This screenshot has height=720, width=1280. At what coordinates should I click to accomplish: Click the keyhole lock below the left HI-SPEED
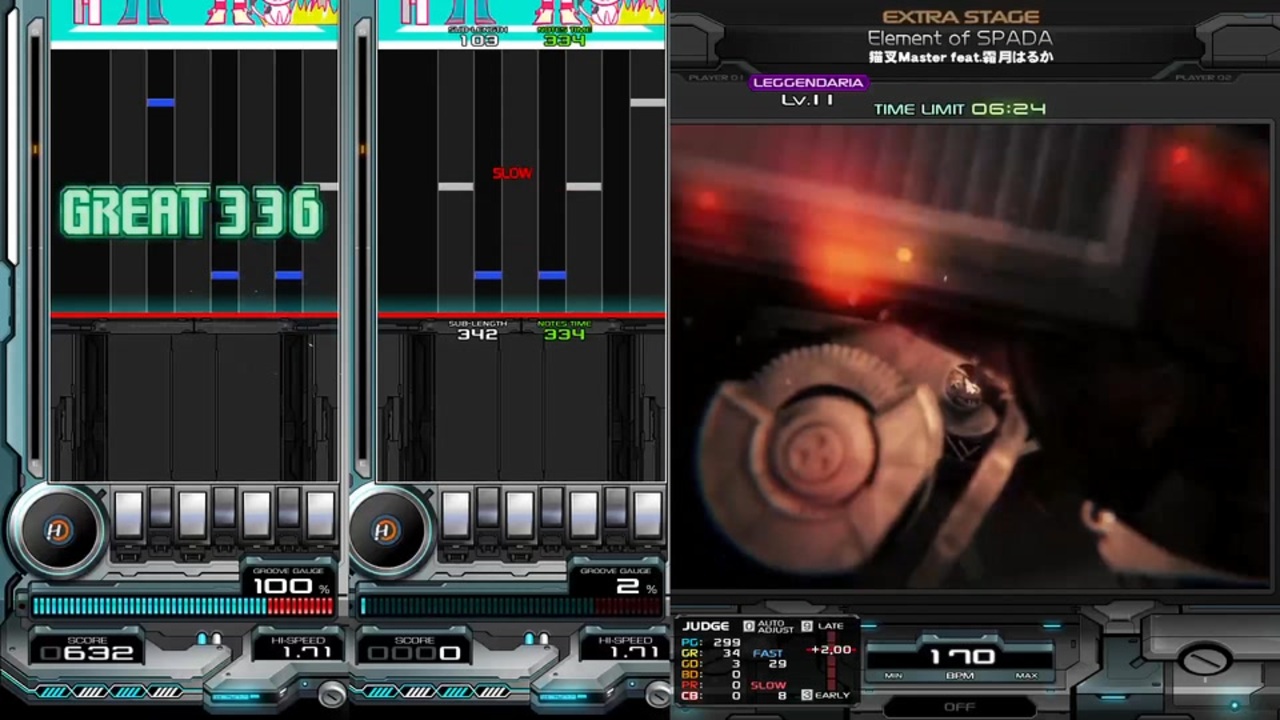click(x=332, y=693)
